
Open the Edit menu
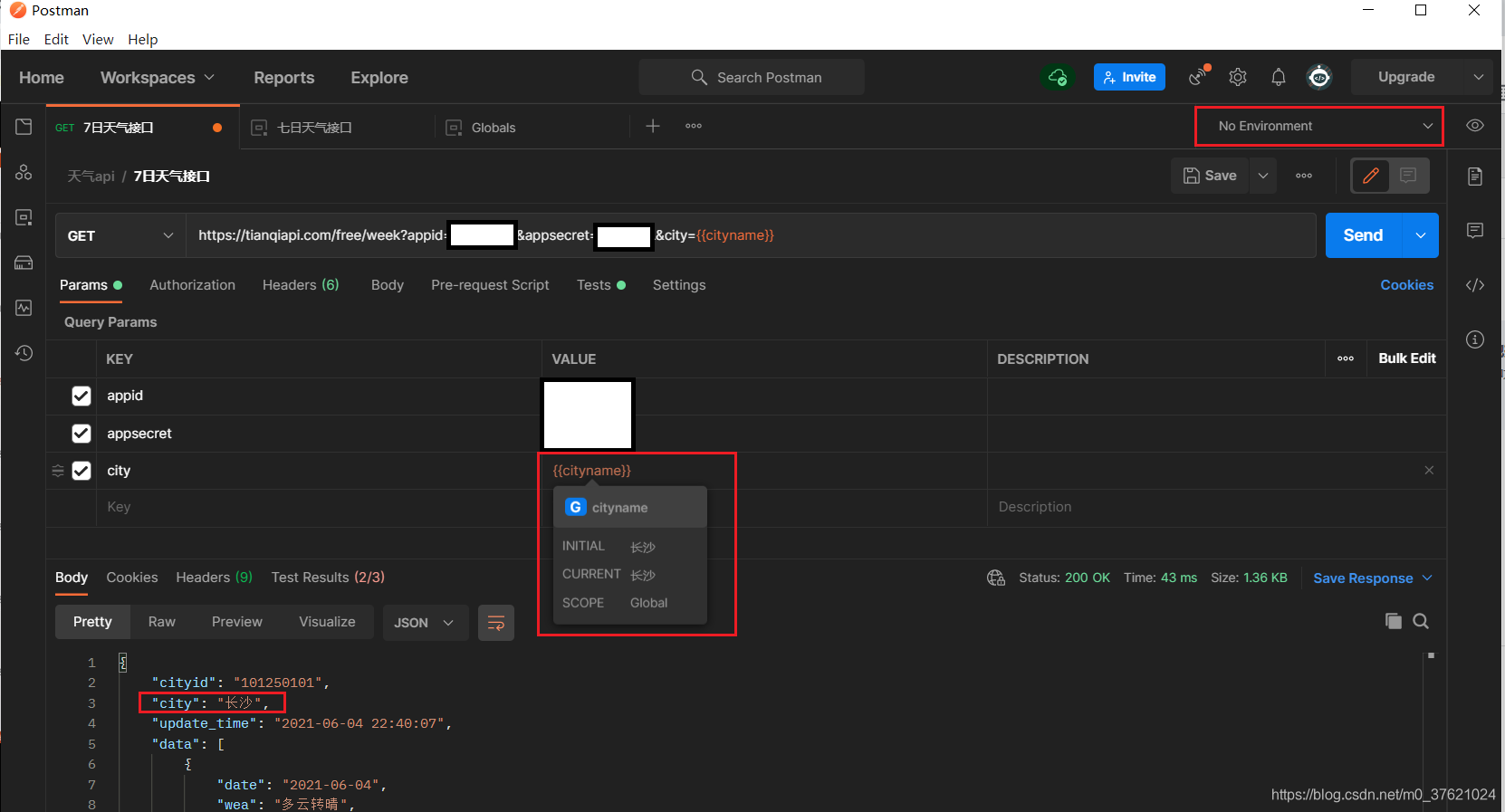pos(56,39)
